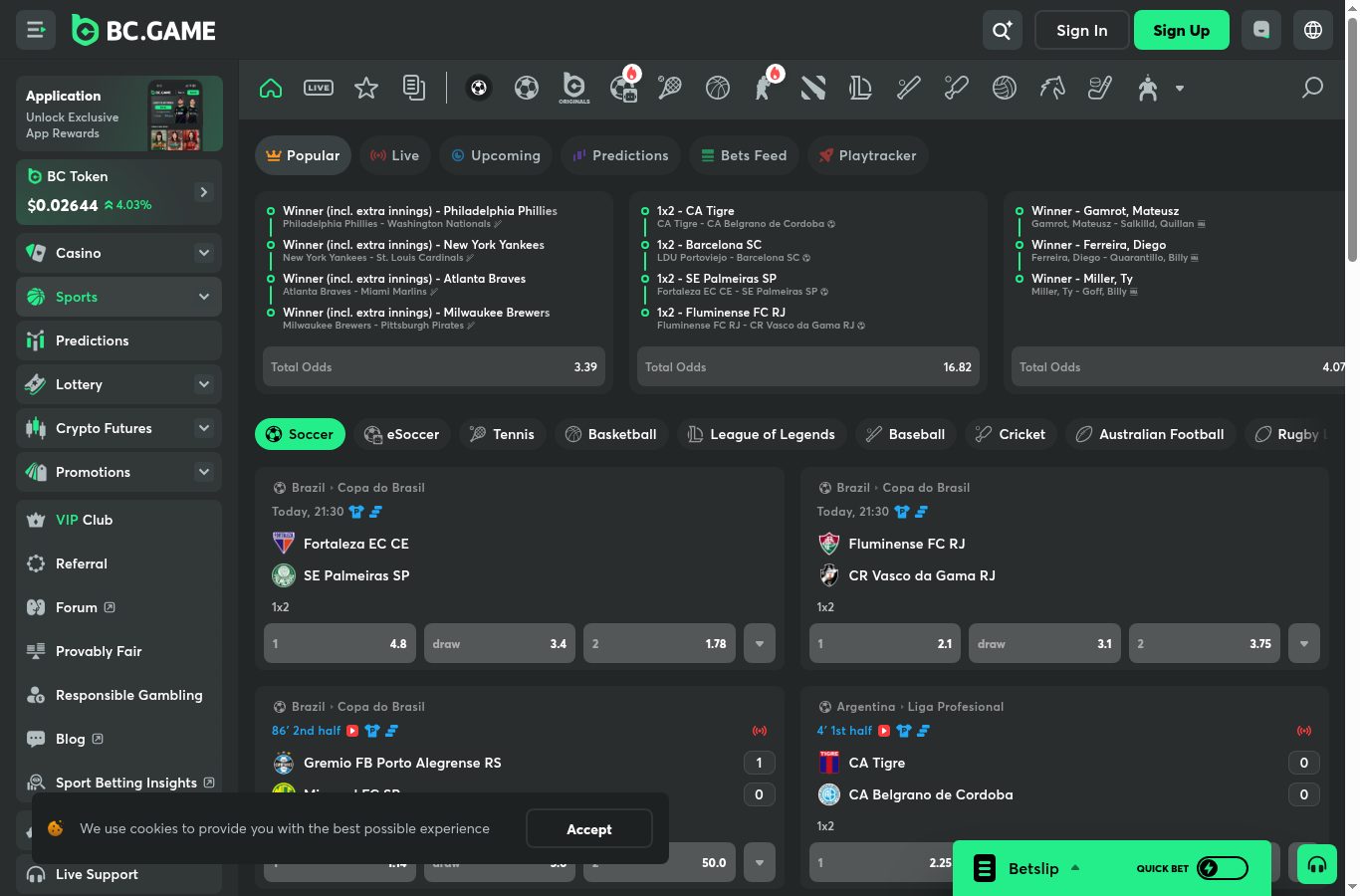Expand the Promotions sidebar section
This screenshot has width=1360, height=896.
tap(204, 472)
